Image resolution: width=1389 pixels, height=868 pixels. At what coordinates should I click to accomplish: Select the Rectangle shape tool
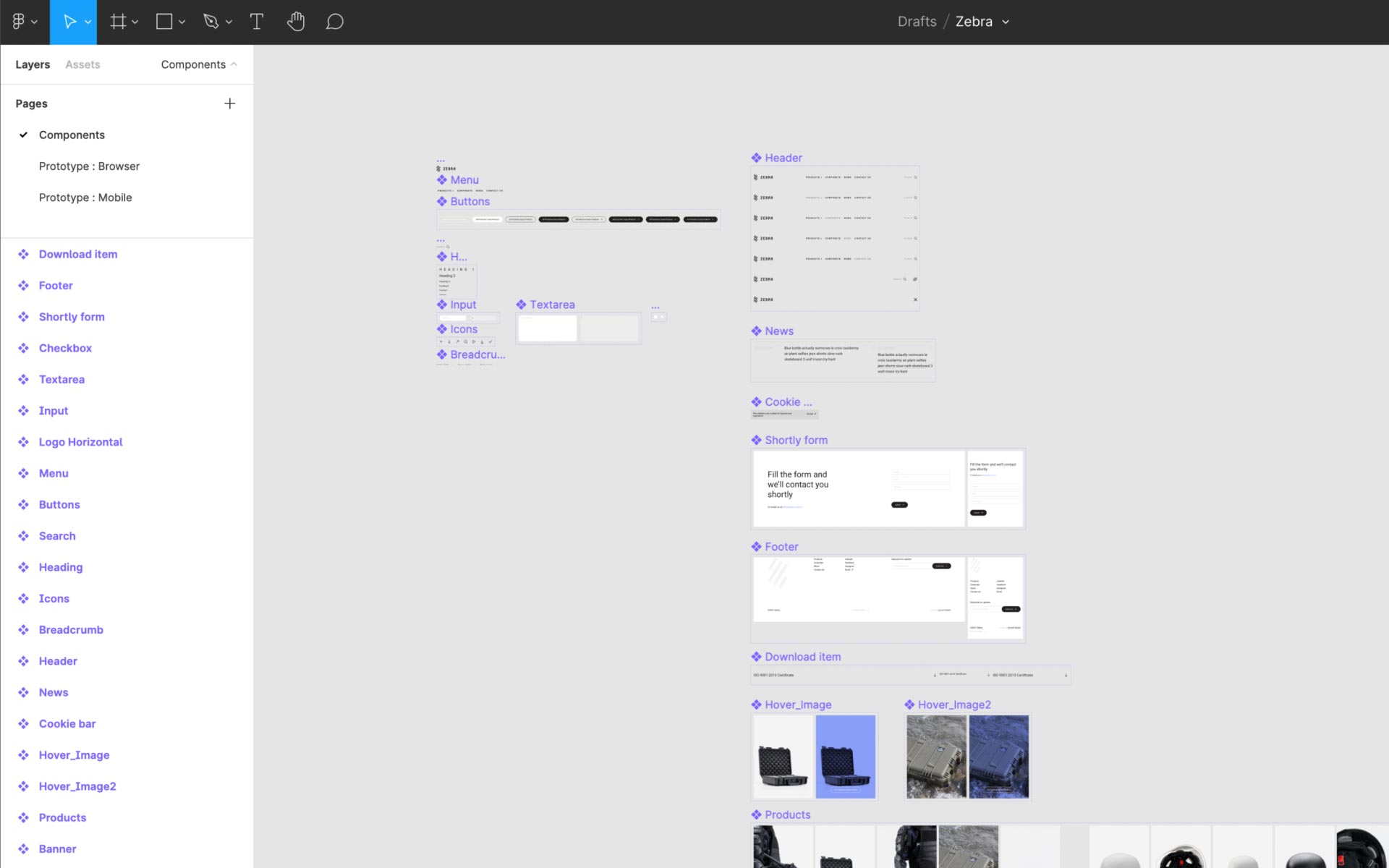click(x=164, y=21)
